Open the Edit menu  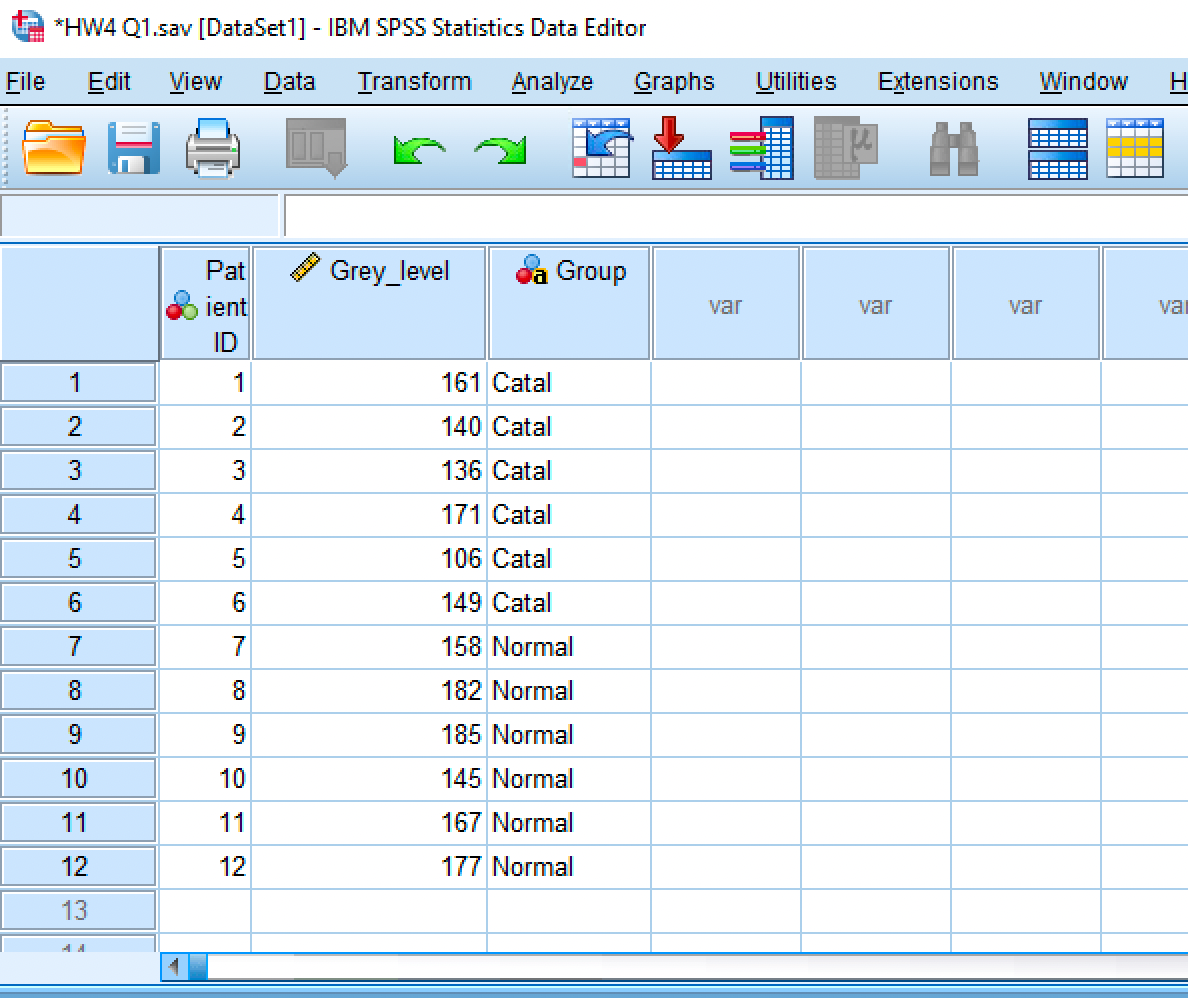pos(109,81)
